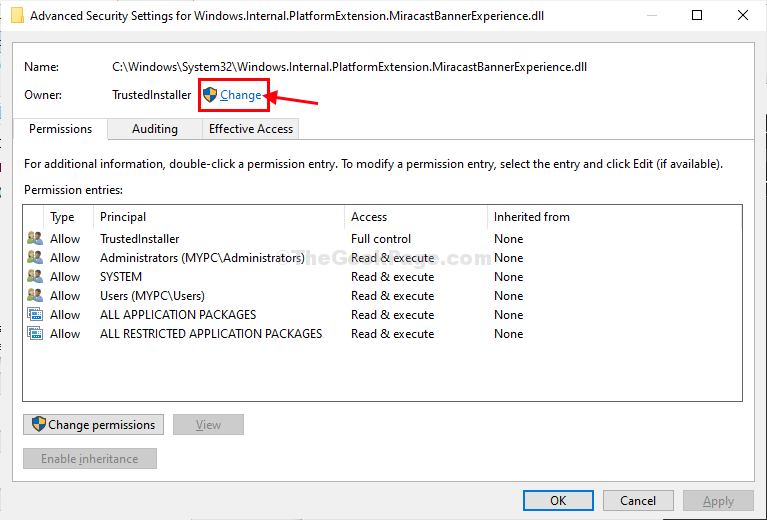
Task: Click the greyed View button
Action: (208, 425)
